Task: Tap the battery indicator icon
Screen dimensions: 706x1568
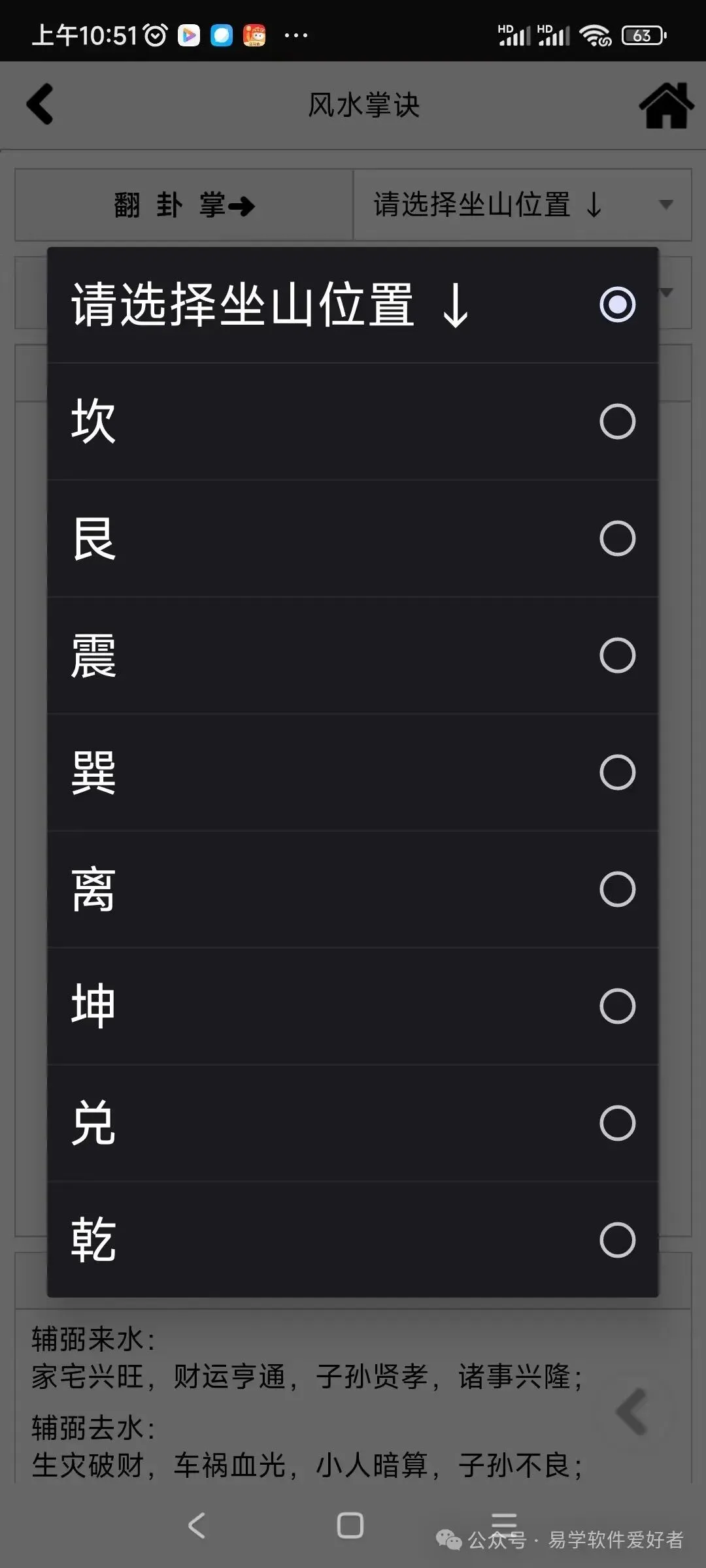Action: point(643,35)
